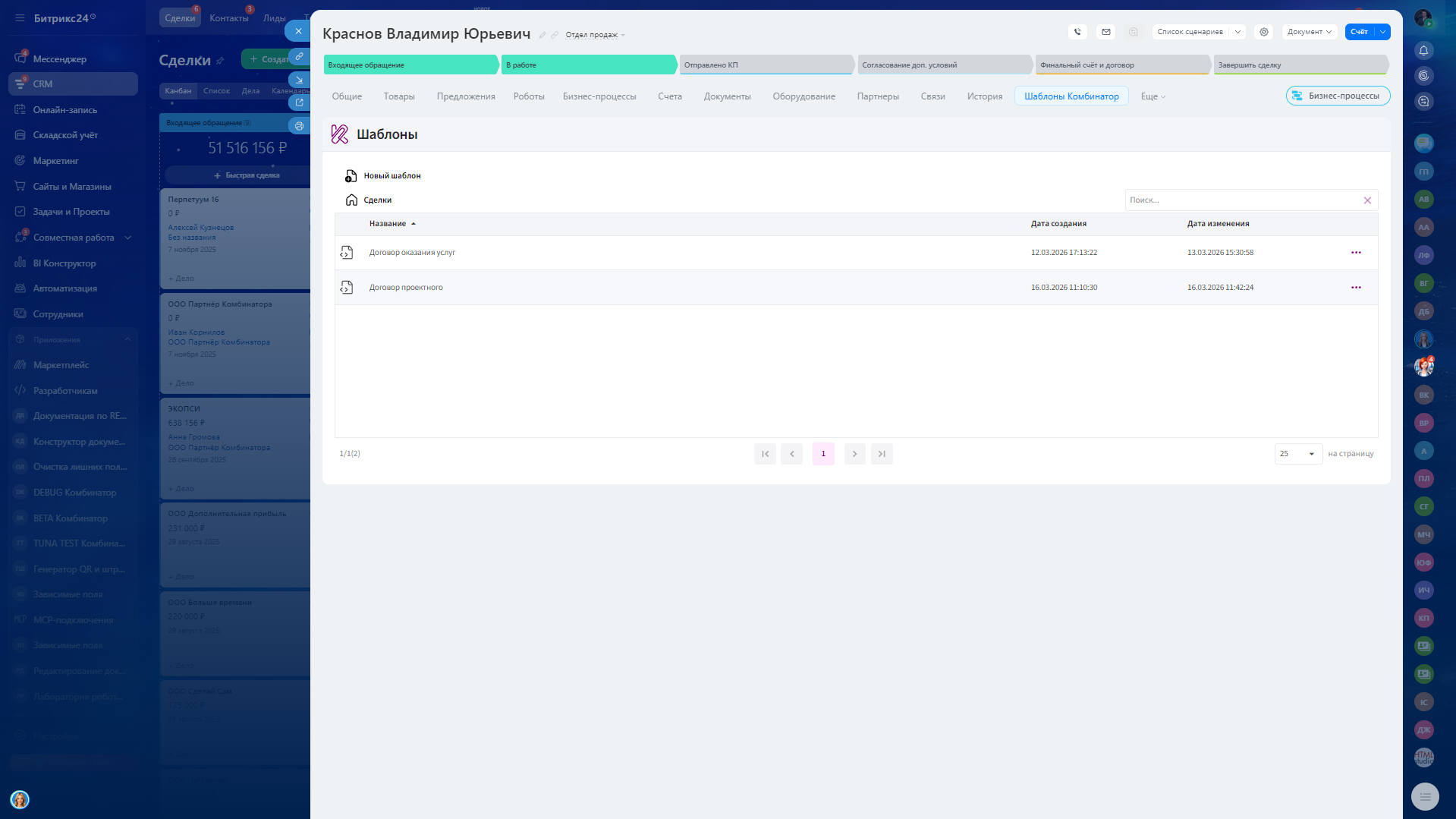Click the pencil icon next to the deal title
The height and width of the screenshot is (819, 1456).
click(x=542, y=35)
